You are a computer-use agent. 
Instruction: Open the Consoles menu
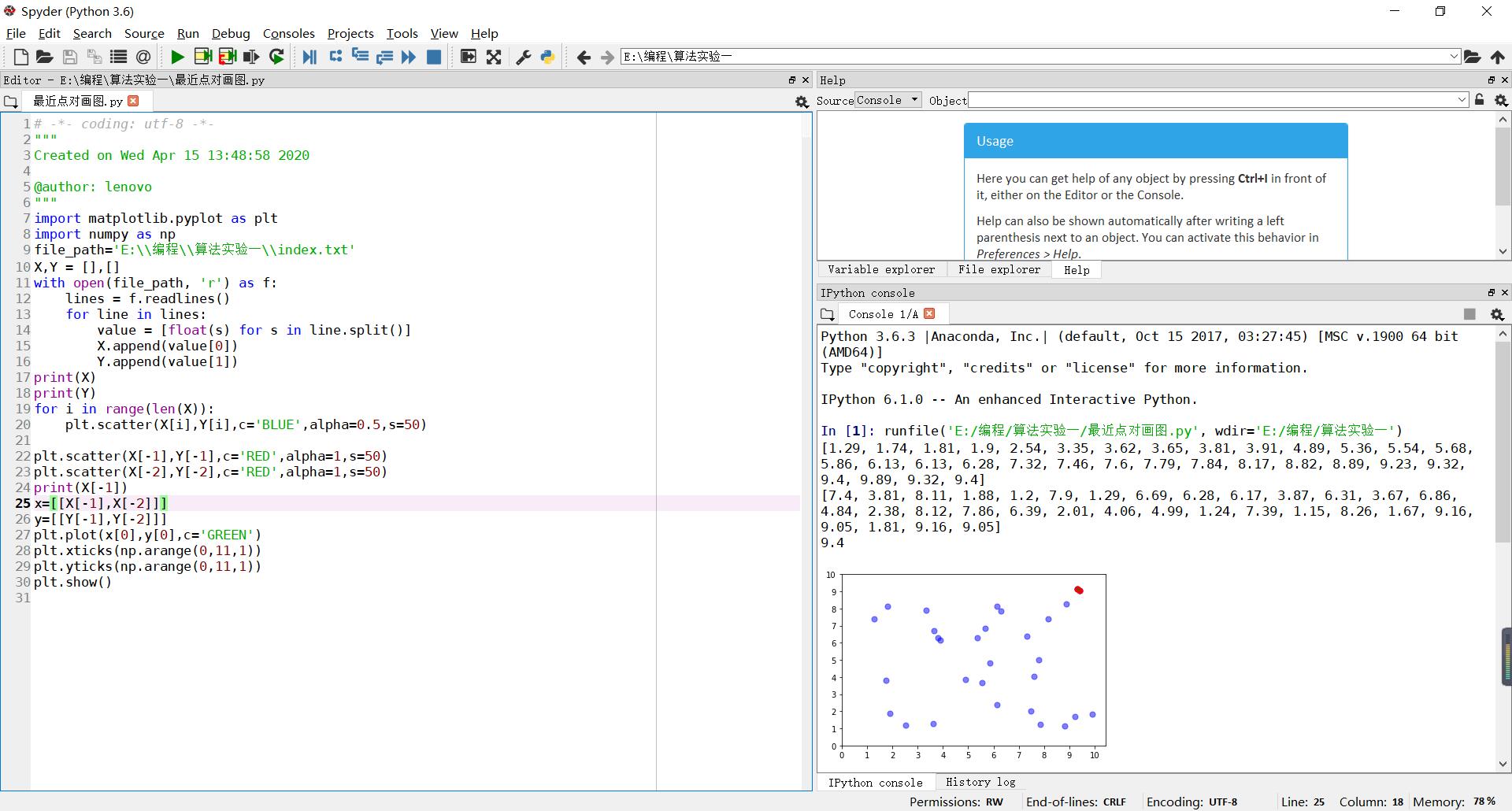click(288, 33)
